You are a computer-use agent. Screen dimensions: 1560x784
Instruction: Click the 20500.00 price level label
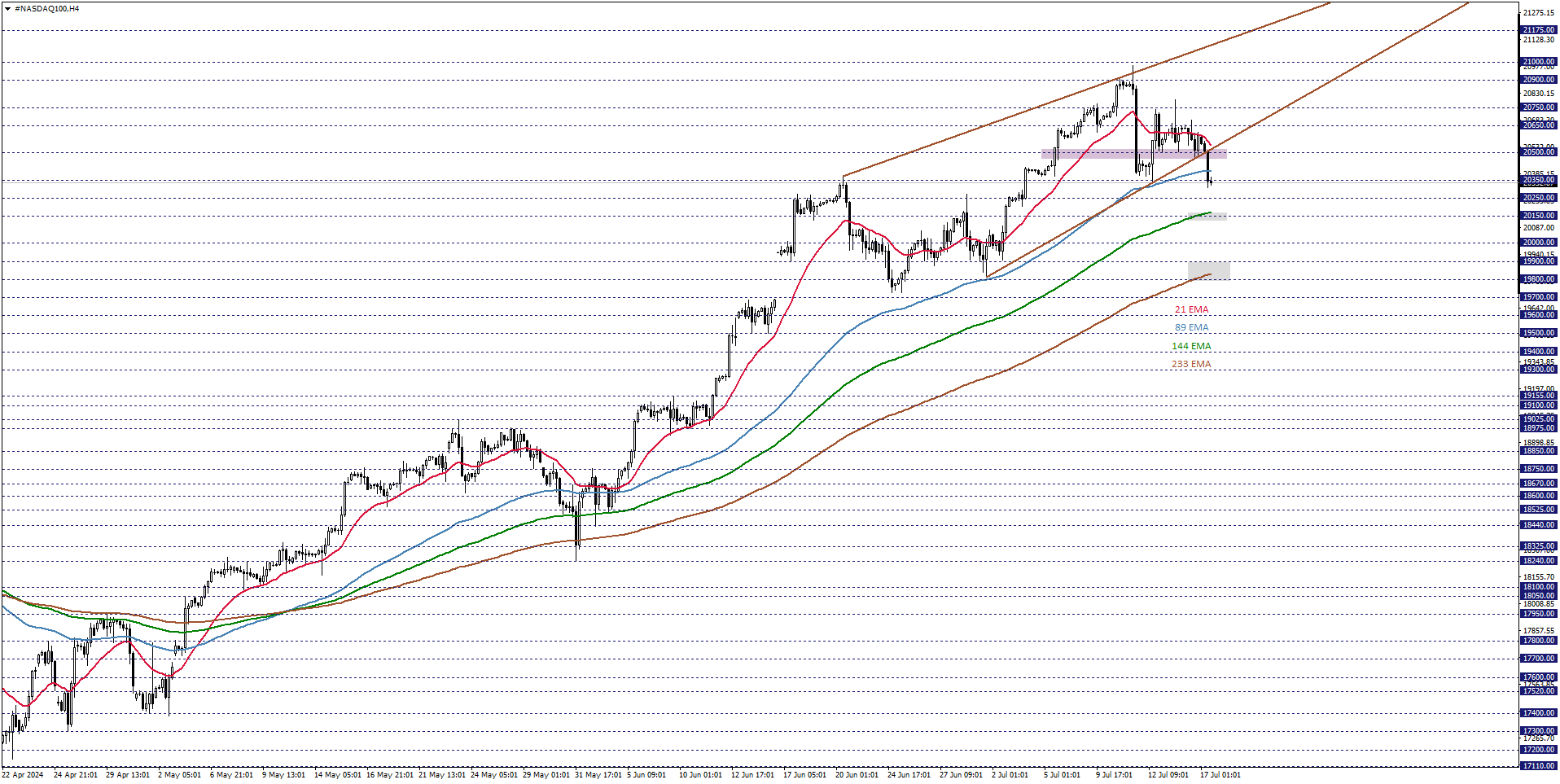1539,152
